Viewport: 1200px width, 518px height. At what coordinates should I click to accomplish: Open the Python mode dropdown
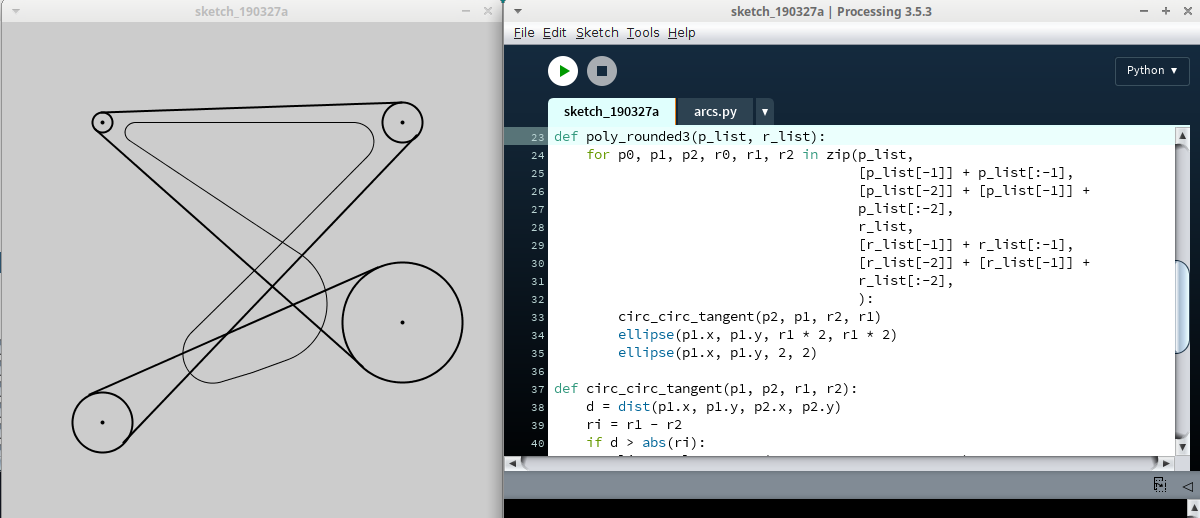pos(1152,71)
